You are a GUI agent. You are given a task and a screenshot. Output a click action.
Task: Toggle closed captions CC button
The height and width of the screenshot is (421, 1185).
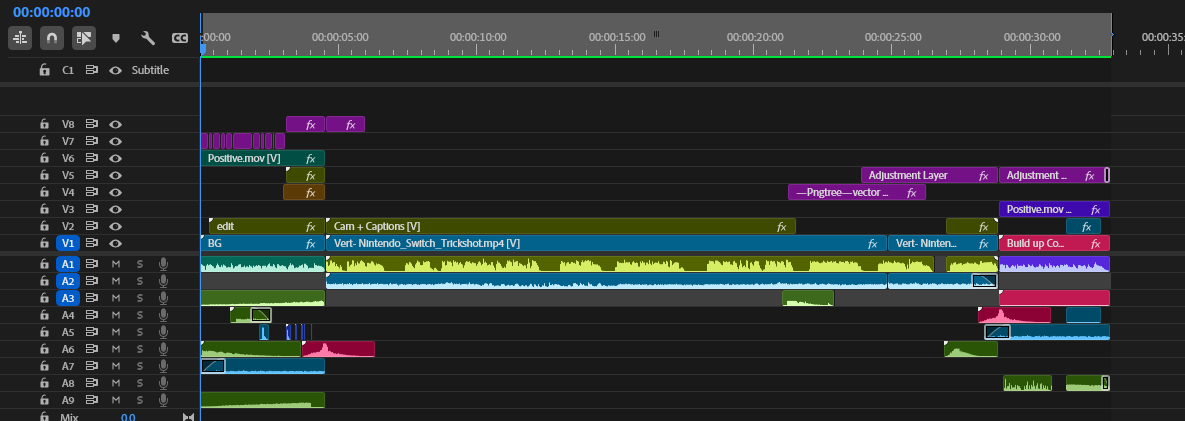pyautogui.click(x=180, y=38)
